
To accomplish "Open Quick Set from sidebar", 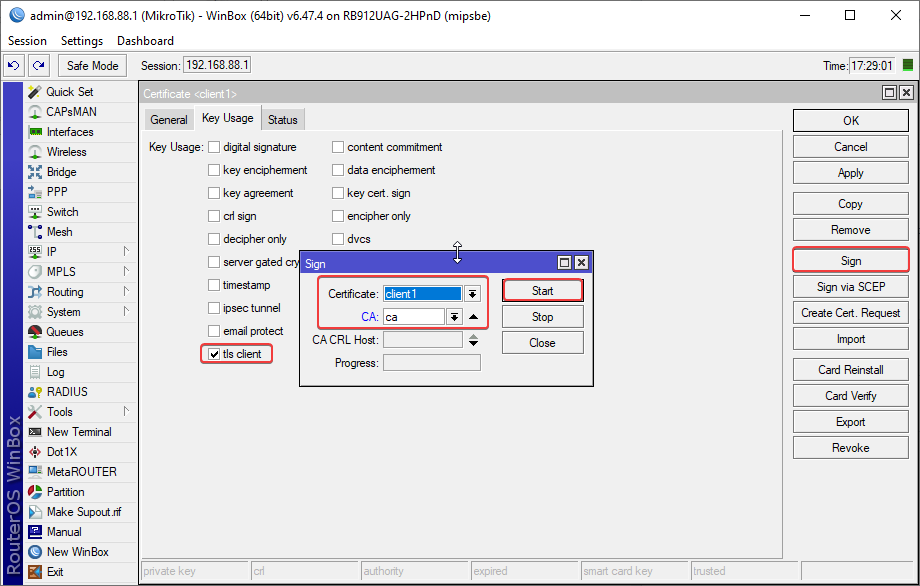I will tap(69, 92).
